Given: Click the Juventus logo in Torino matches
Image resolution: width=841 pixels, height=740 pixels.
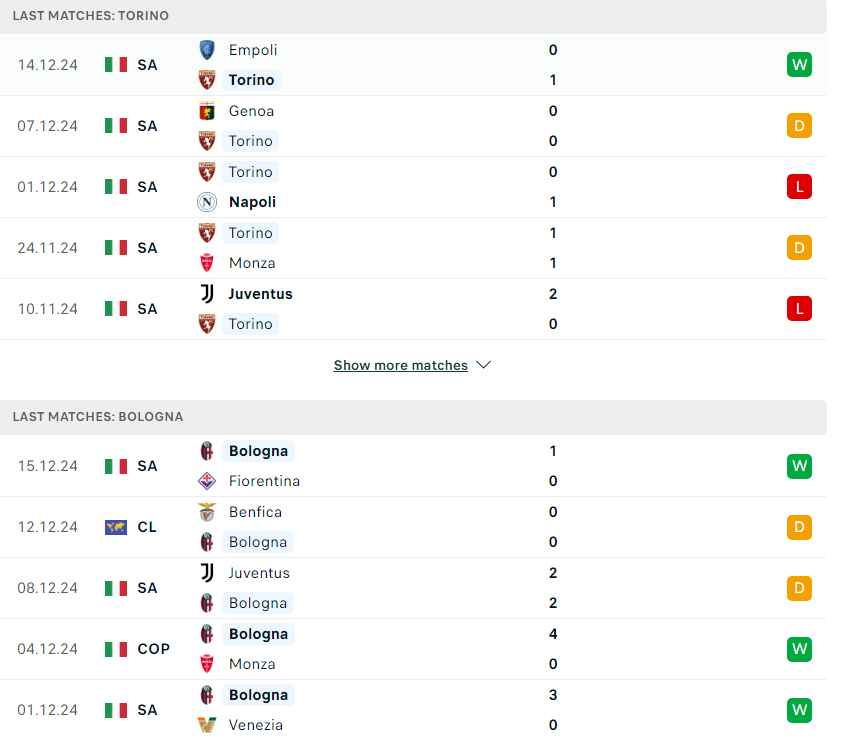Looking at the screenshot, I should pyautogui.click(x=207, y=294).
